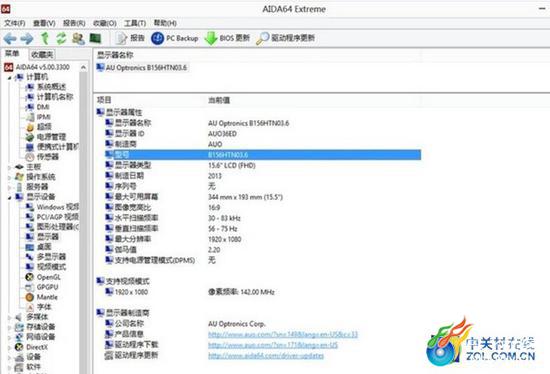Open the 收藏(O) menu

[105, 23]
